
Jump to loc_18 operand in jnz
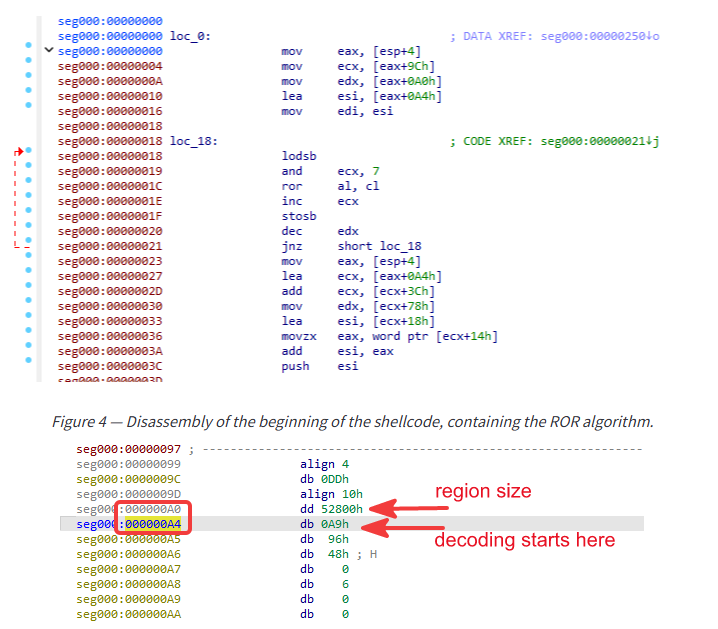tap(401, 246)
